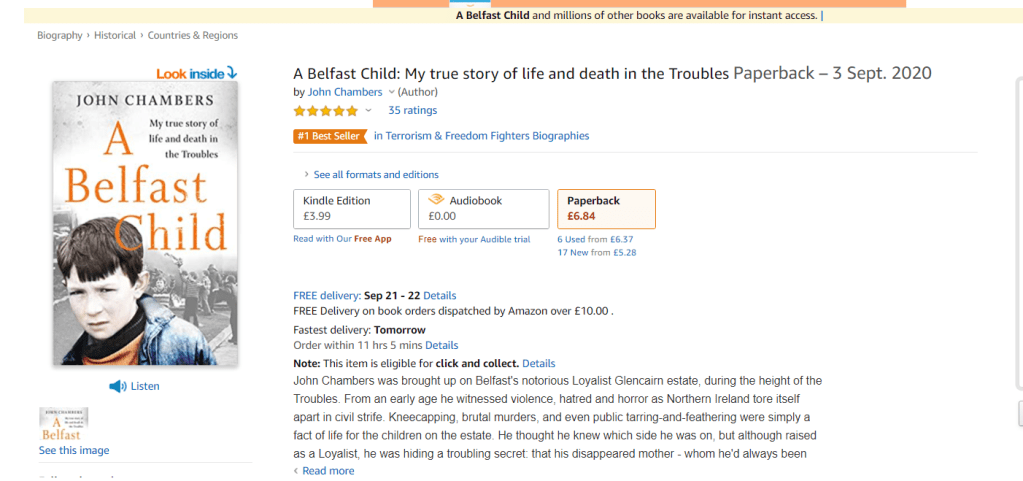The height and width of the screenshot is (481, 1023).
Task: Click the Listen speaker icon
Action: (117, 386)
